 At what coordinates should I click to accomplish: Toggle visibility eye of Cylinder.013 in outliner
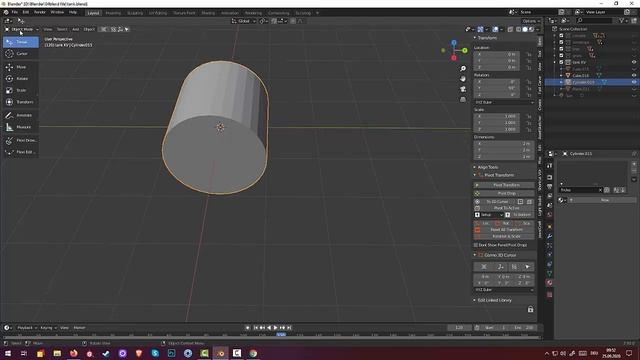point(634,82)
